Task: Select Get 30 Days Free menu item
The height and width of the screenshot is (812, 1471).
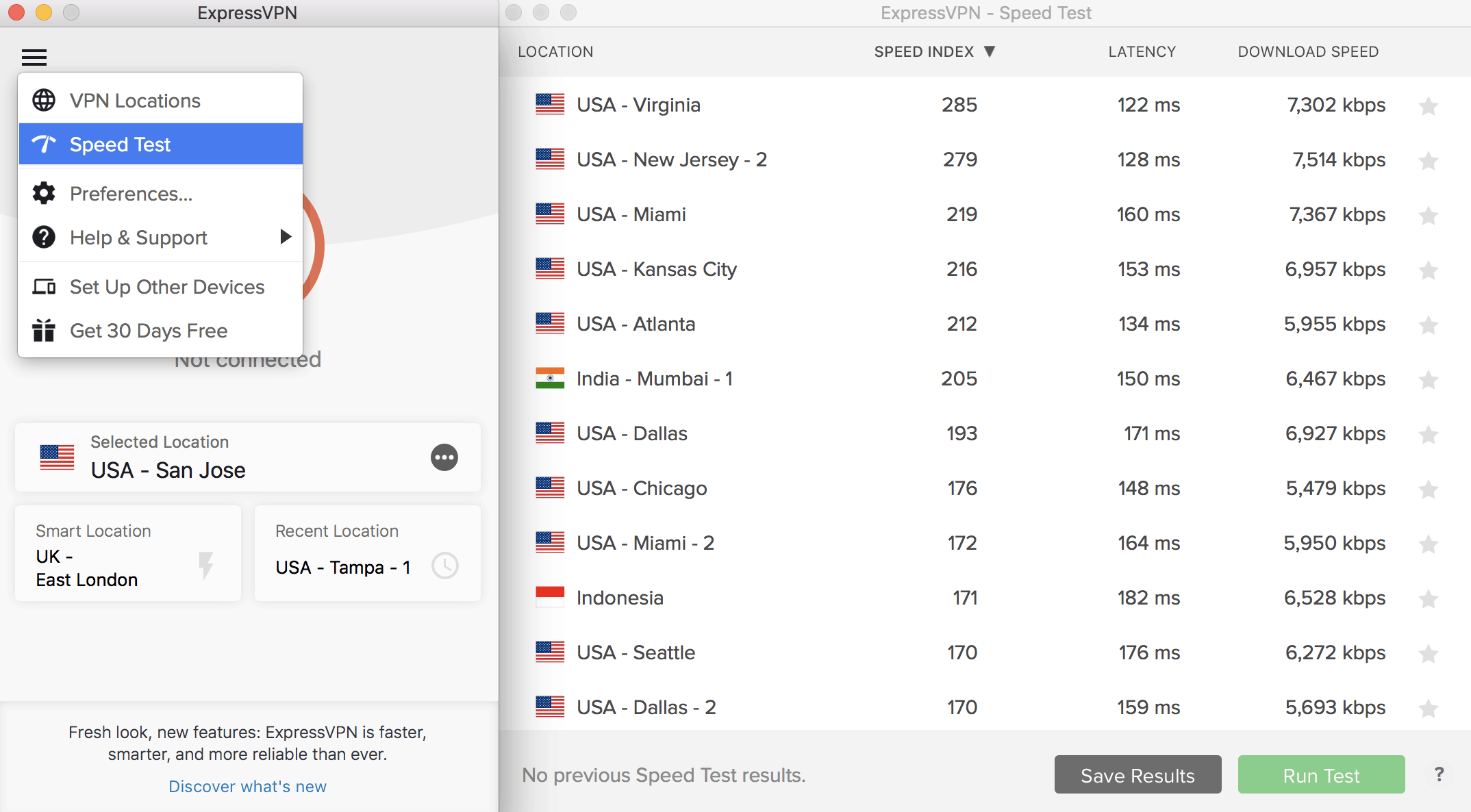Action: [161, 330]
